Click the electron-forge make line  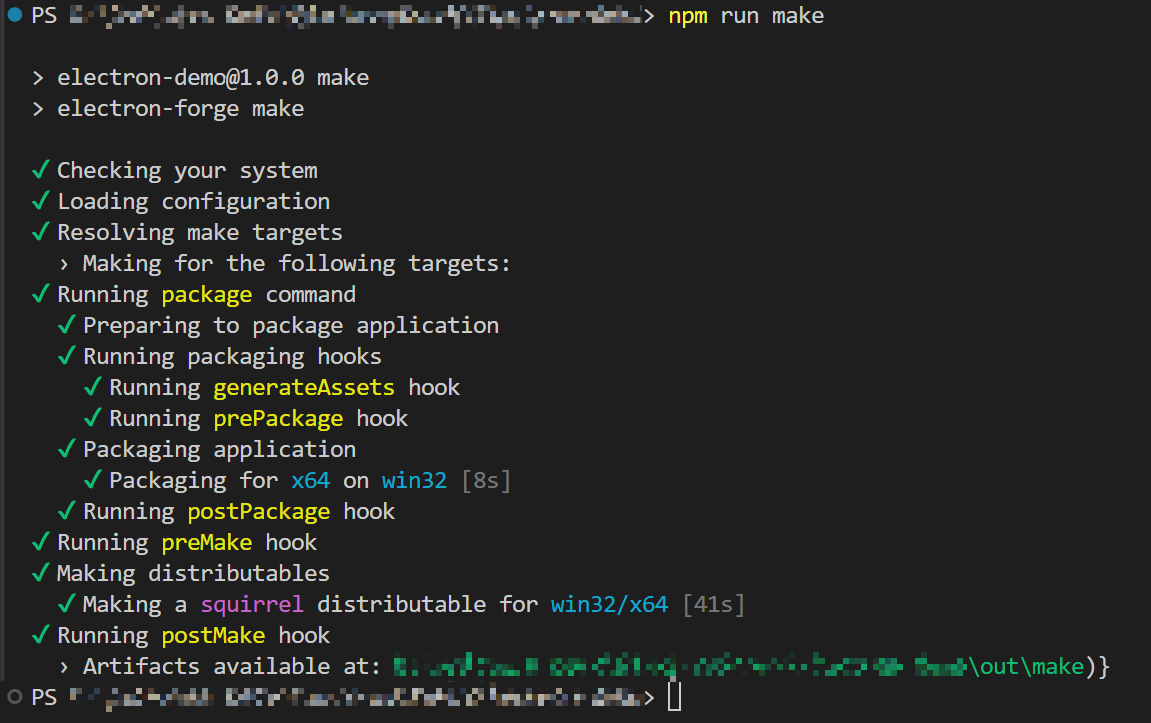pos(180,108)
